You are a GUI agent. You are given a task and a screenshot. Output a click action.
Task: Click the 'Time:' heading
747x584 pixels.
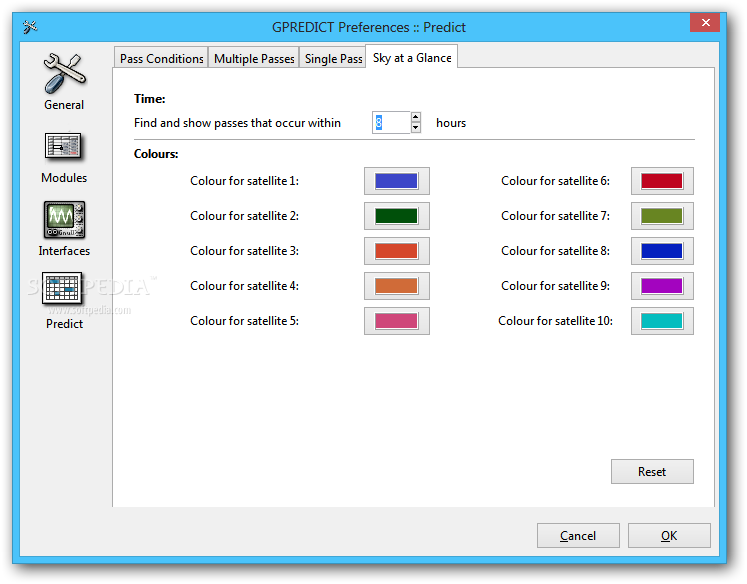150,99
